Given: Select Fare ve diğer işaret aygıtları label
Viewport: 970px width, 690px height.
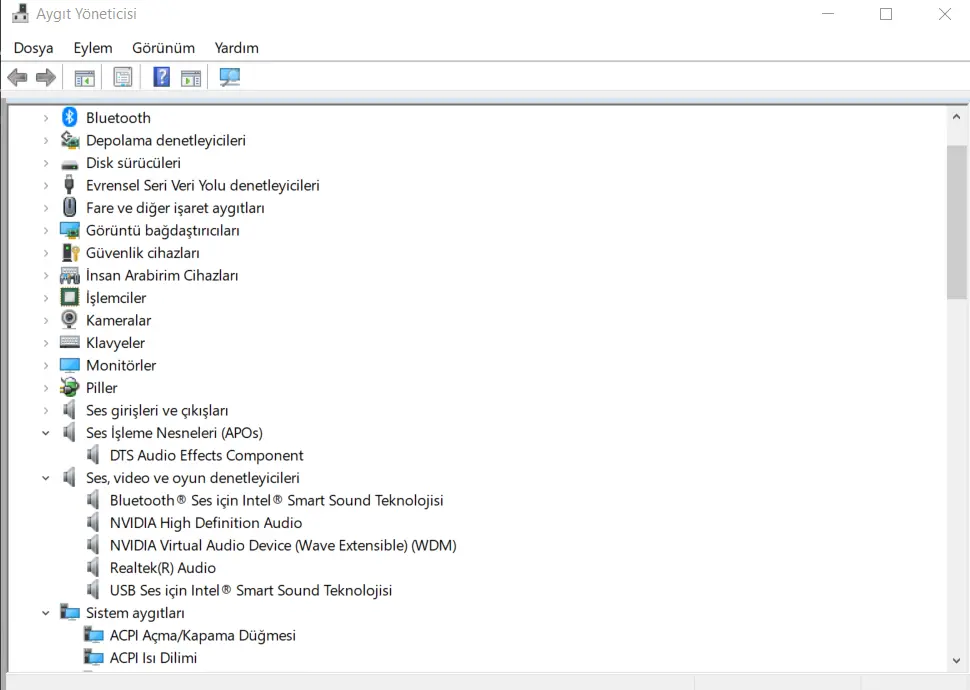Looking at the screenshot, I should tap(175, 208).
